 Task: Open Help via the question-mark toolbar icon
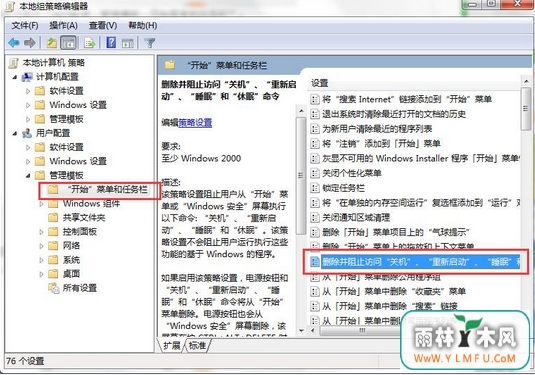[x=111, y=43]
